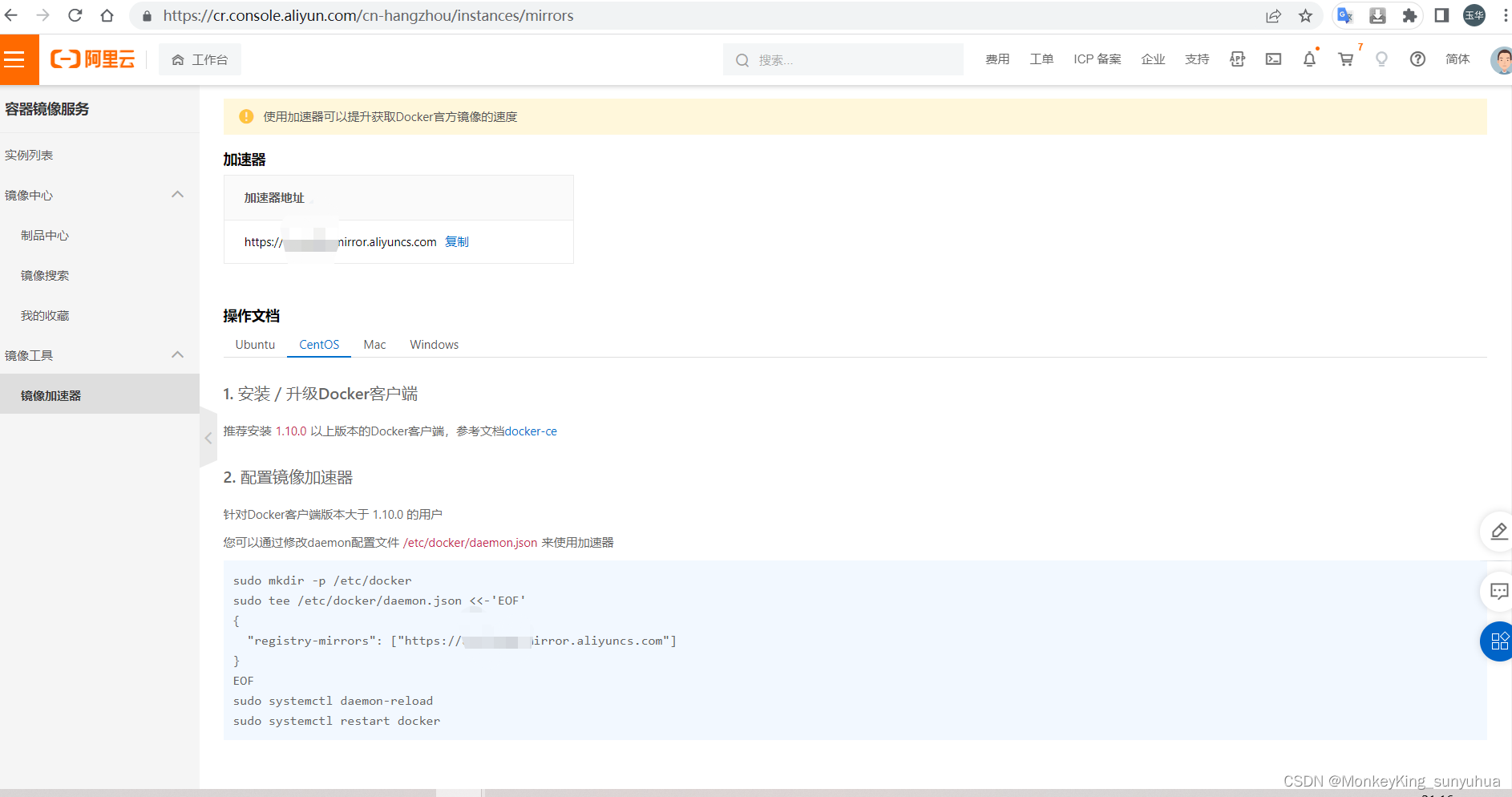Screen dimensions: 1512x797
Task: Switch to the Ubuntu tab
Action: 255,345
